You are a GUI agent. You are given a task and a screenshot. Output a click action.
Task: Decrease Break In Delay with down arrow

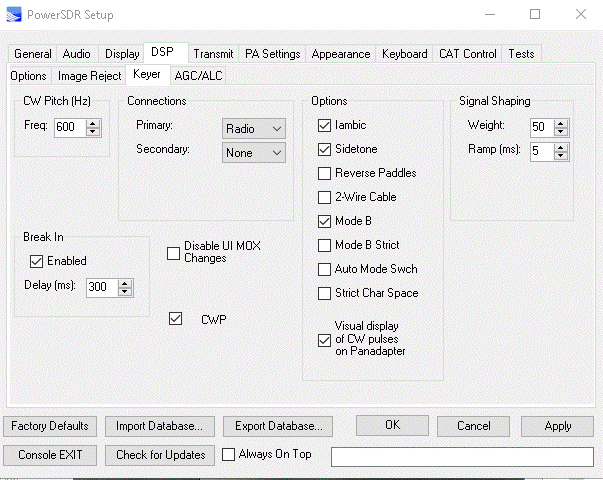tap(125, 292)
